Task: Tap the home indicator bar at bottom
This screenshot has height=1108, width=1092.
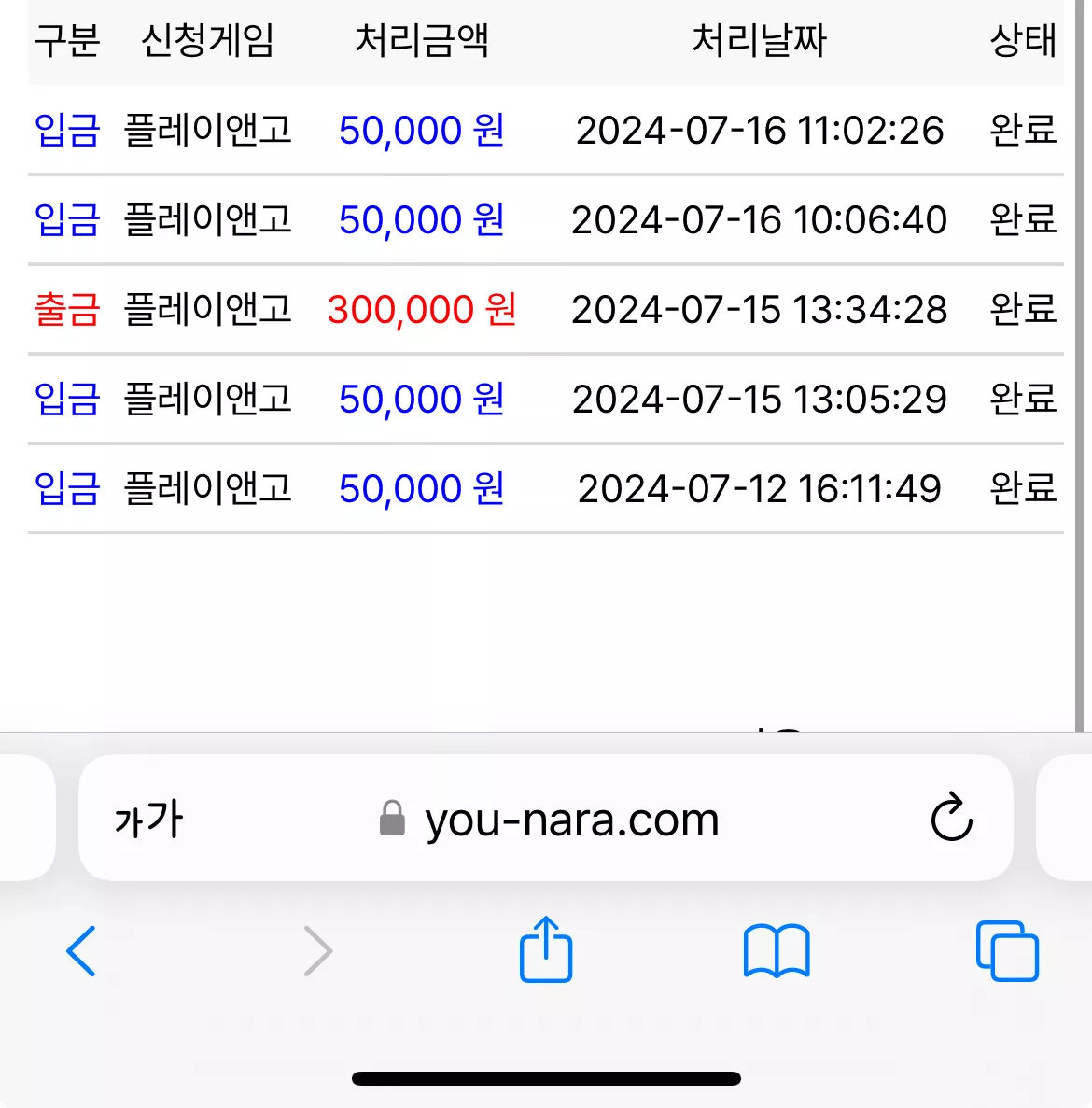Action: pos(546,1078)
